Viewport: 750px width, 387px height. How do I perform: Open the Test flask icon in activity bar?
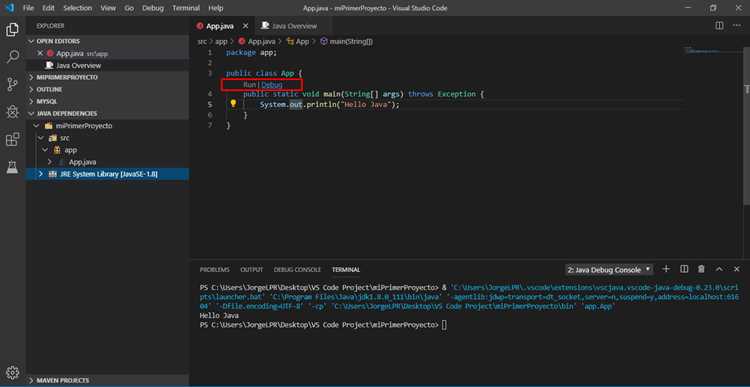(12, 167)
